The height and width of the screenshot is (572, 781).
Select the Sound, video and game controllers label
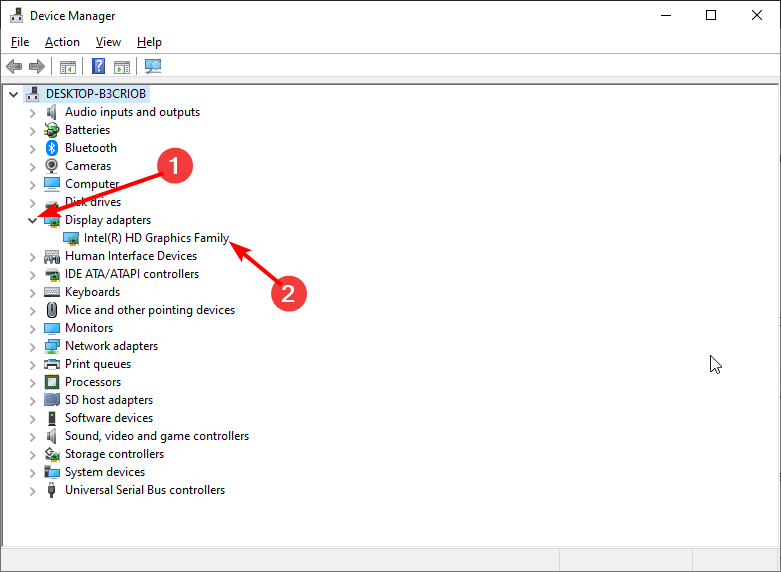click(157, 436)
